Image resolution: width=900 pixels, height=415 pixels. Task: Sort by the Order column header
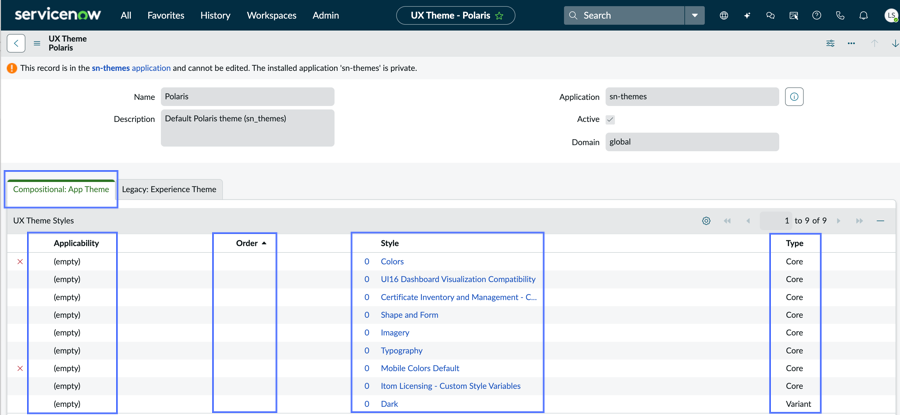click(247, 243)
